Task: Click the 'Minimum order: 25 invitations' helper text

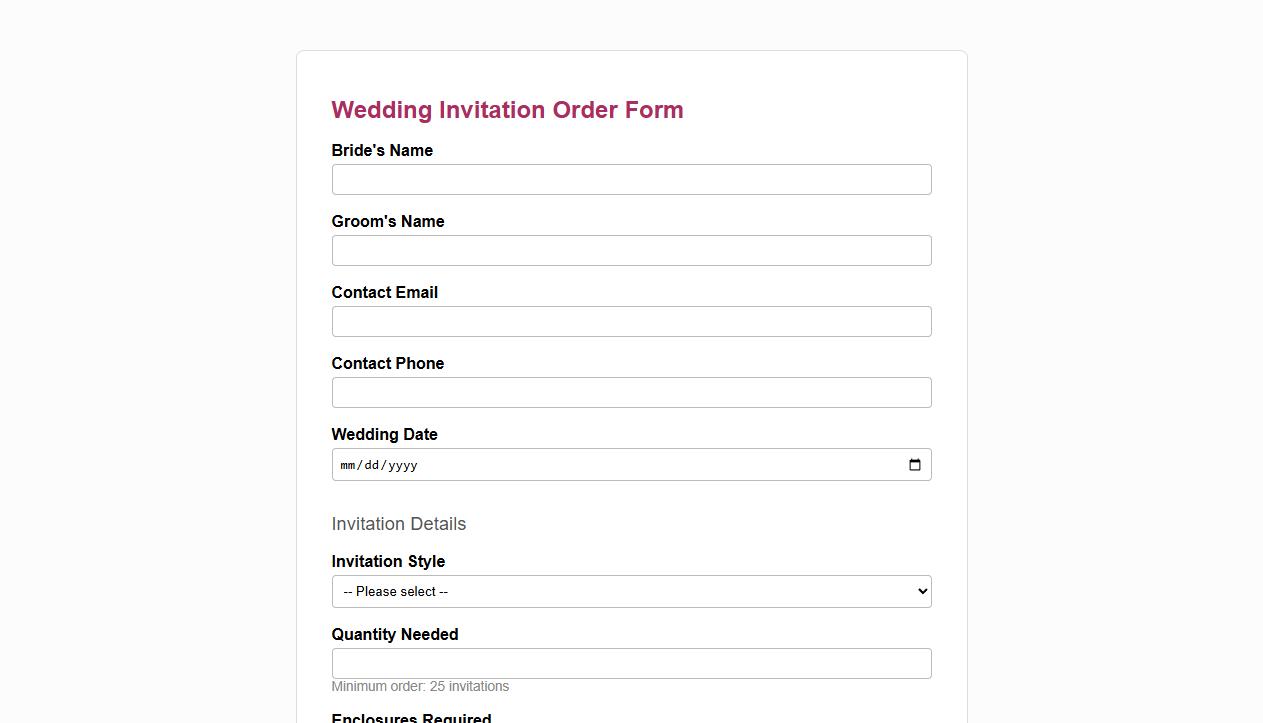Action: tap(420, 686)
